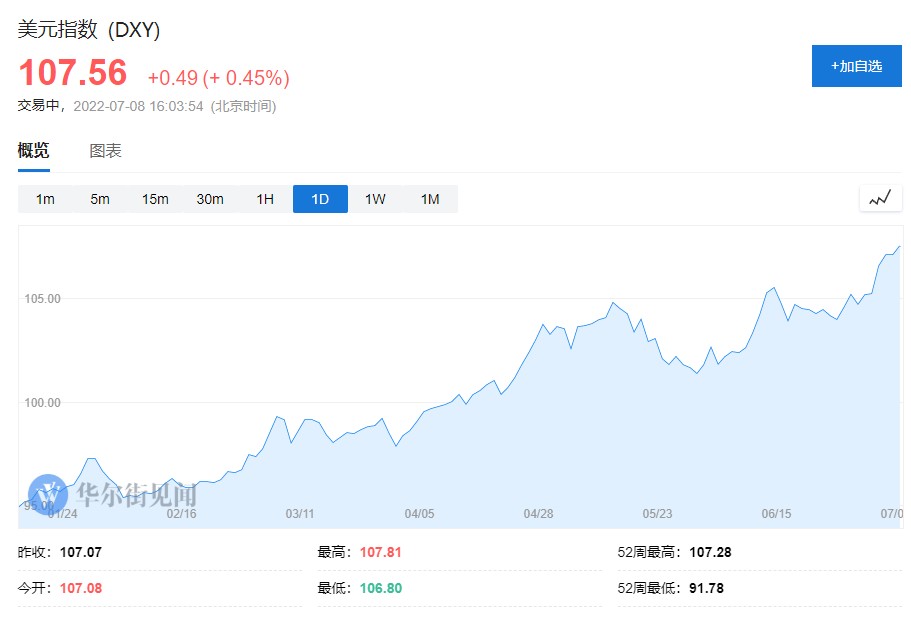This screenshot has height=620, width=911.
Task: Click the current price 107.56
Action: (73, 73)
